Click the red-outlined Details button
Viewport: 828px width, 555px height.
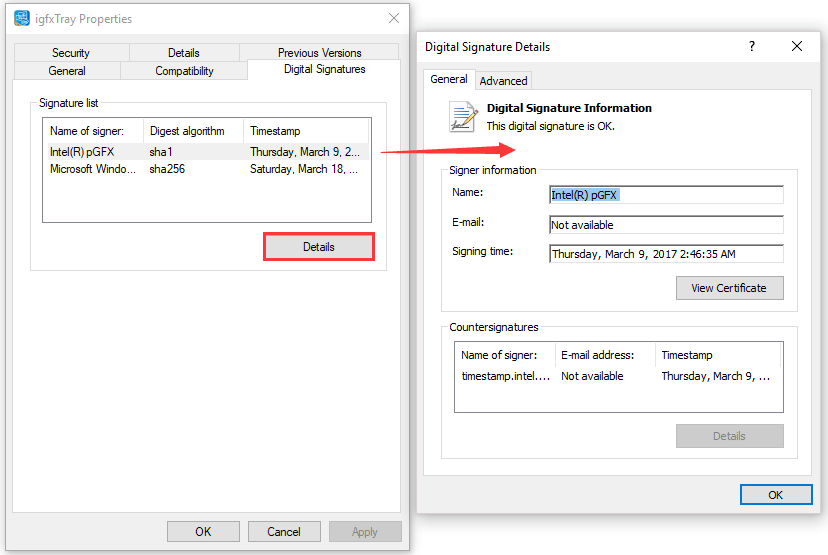pos(318,247)
